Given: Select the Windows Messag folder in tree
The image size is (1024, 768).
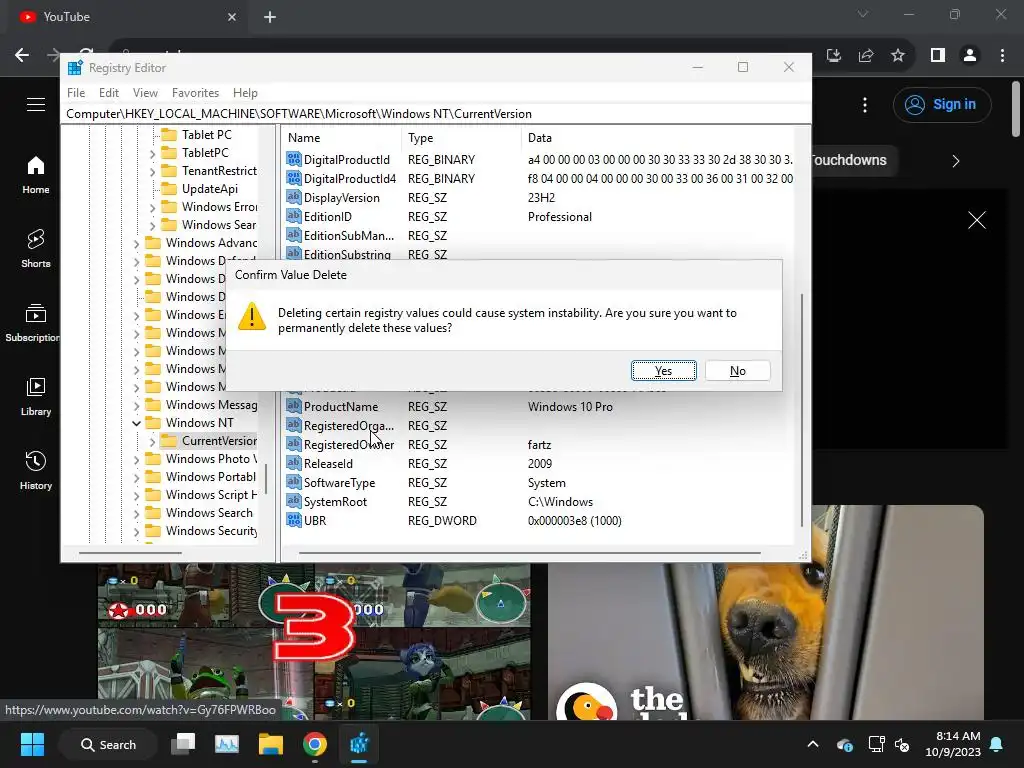Looking at the screenshot, I should (x=201, y=405).
